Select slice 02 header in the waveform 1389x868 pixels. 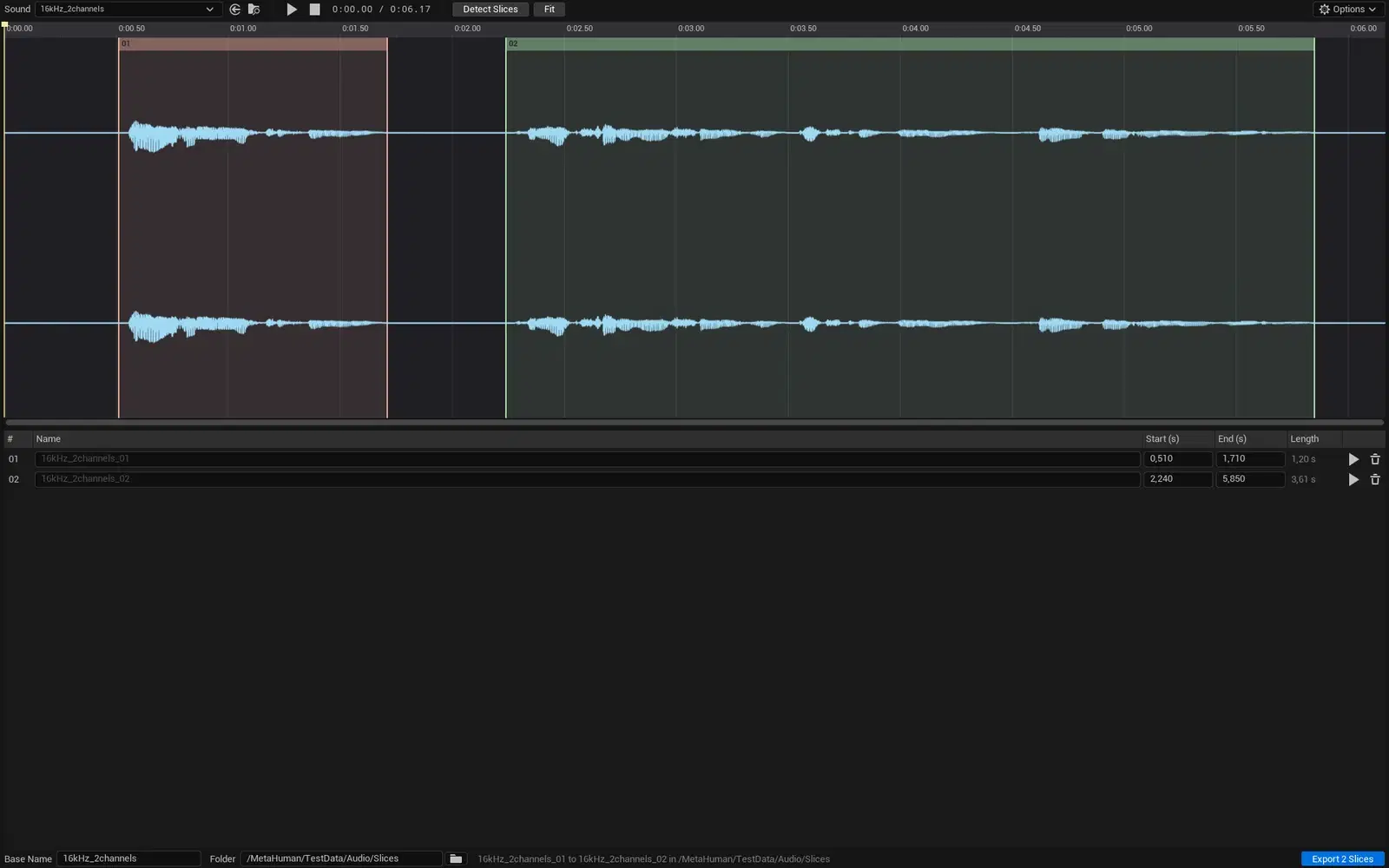pyautogui.click(x=910, y=43)
